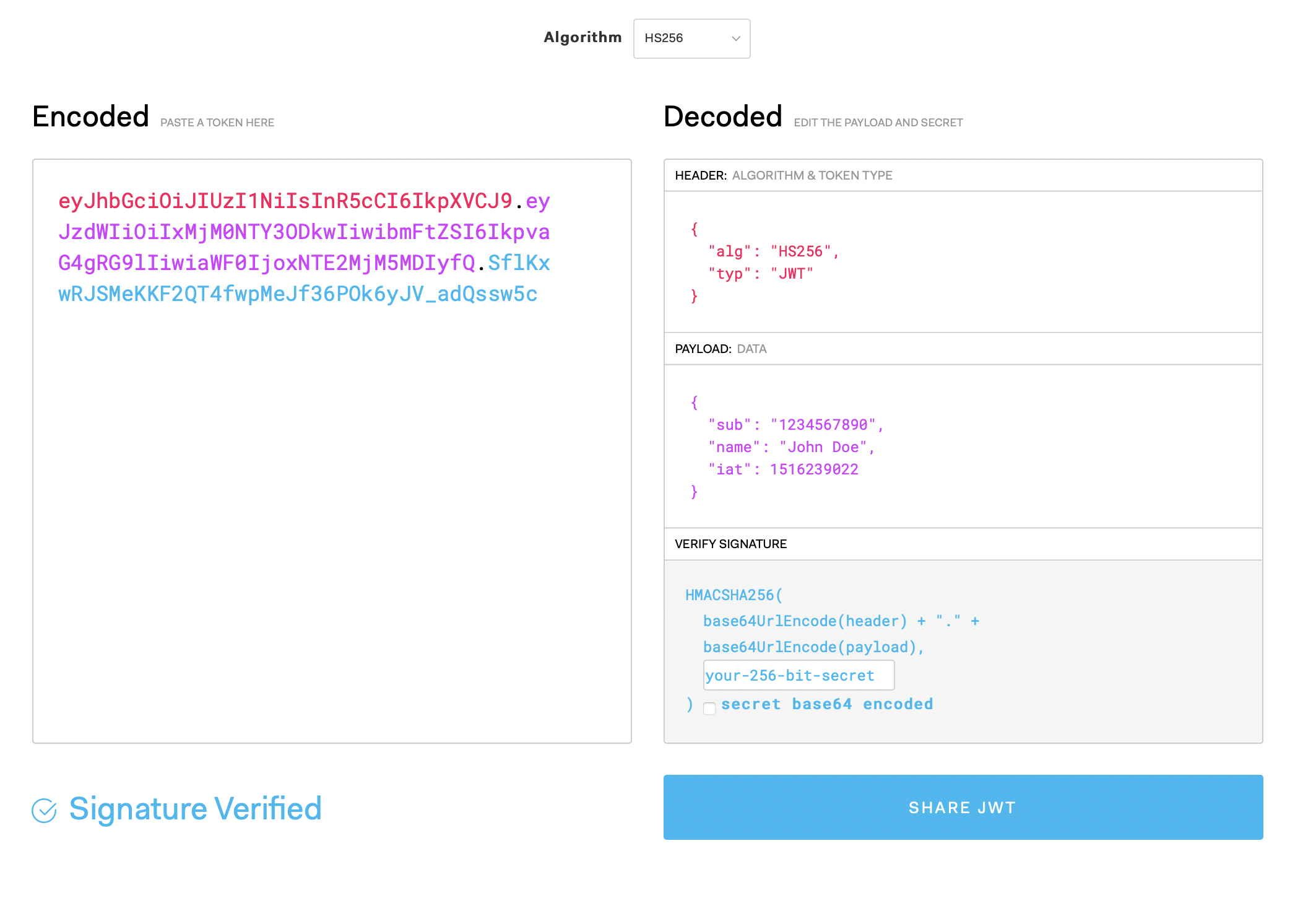This screenshot has height=903, width=1316.
Task: Click the your-256-bit-secret input field
Action: (x=798, y=675)
